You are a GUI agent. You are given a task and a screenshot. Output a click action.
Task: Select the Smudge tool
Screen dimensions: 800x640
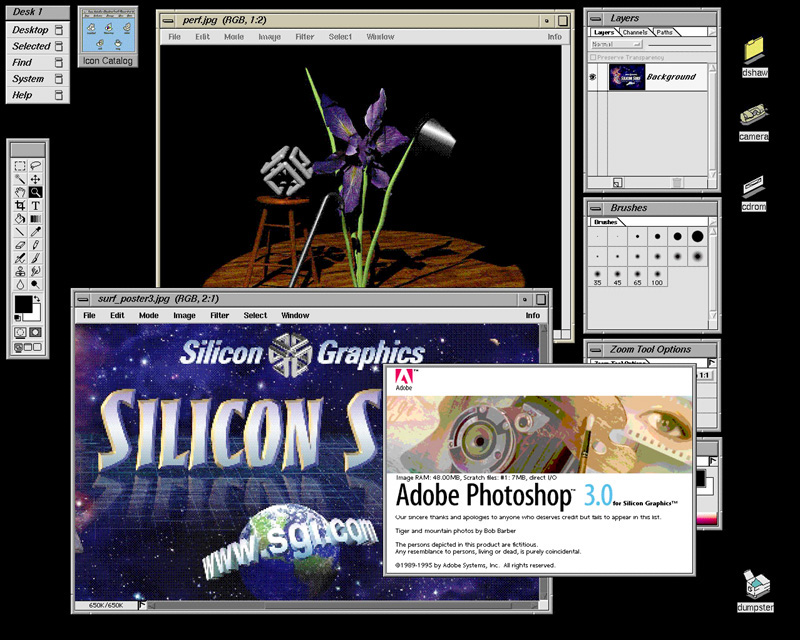point(36,271)
